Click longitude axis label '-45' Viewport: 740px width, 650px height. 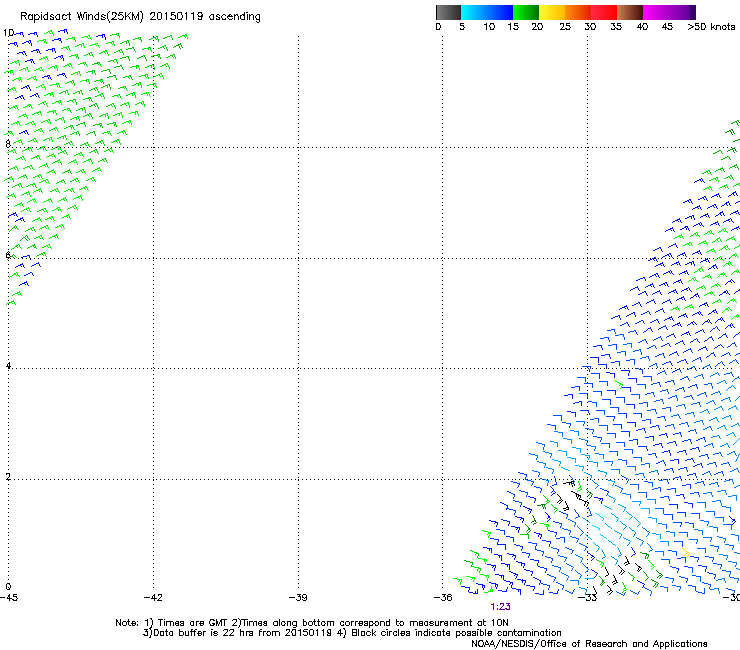click(x=9, y=598)
